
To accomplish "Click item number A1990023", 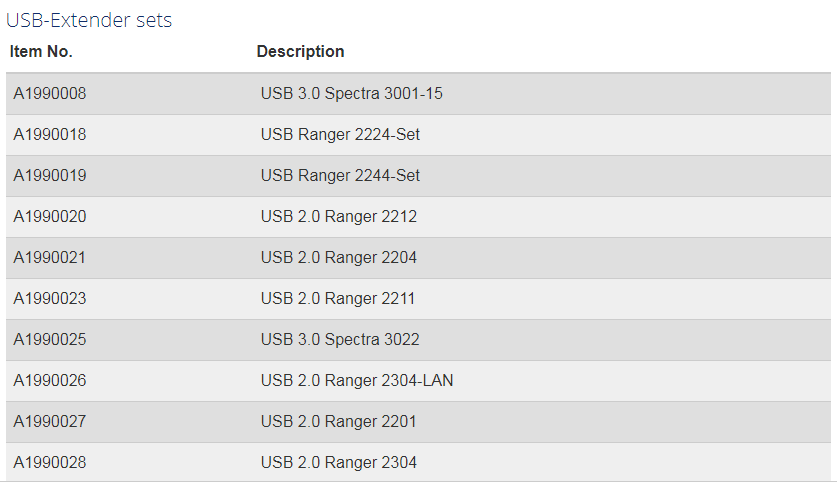I will point(50,298).
